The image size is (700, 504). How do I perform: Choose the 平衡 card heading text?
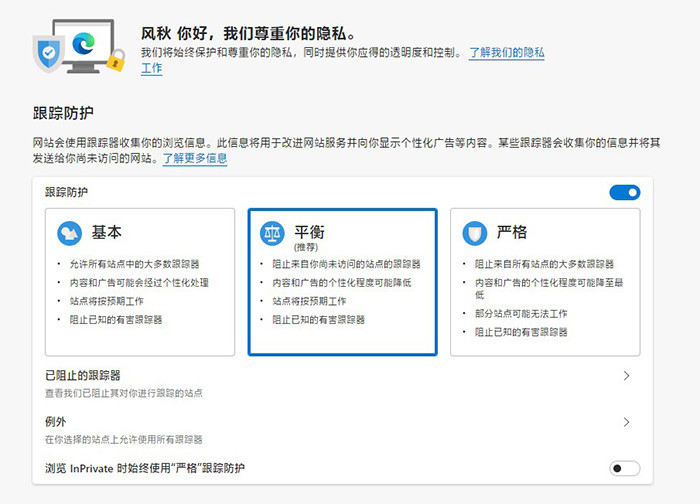(x=309, y=229)
